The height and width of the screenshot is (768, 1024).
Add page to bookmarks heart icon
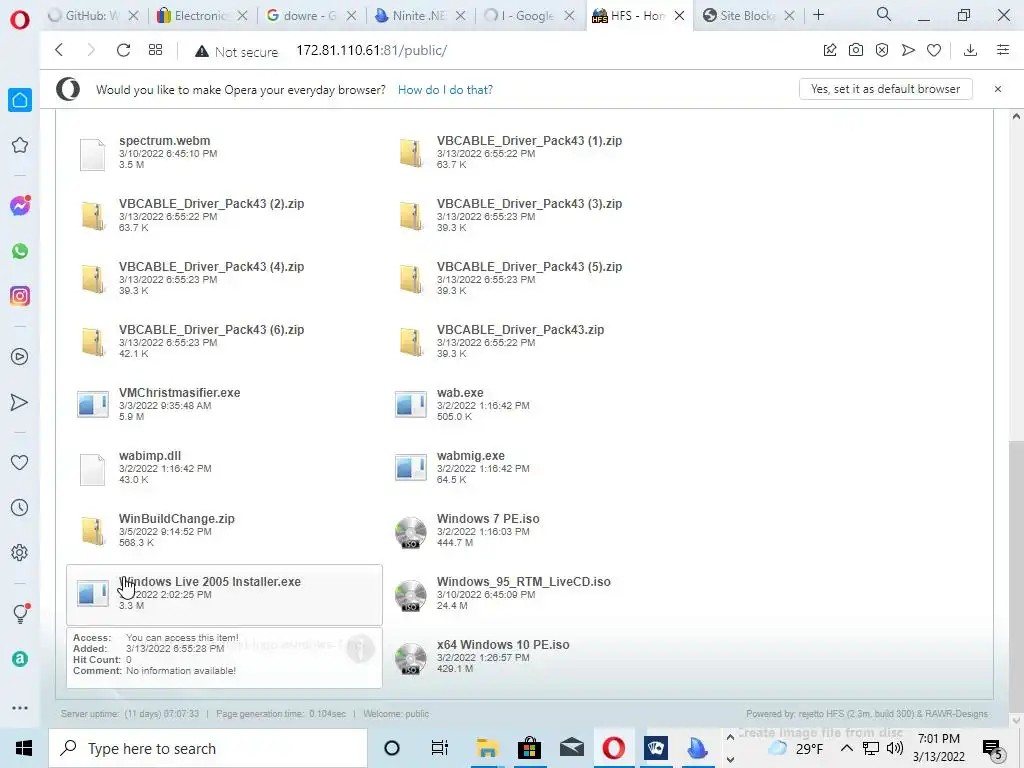click(934, 50)
